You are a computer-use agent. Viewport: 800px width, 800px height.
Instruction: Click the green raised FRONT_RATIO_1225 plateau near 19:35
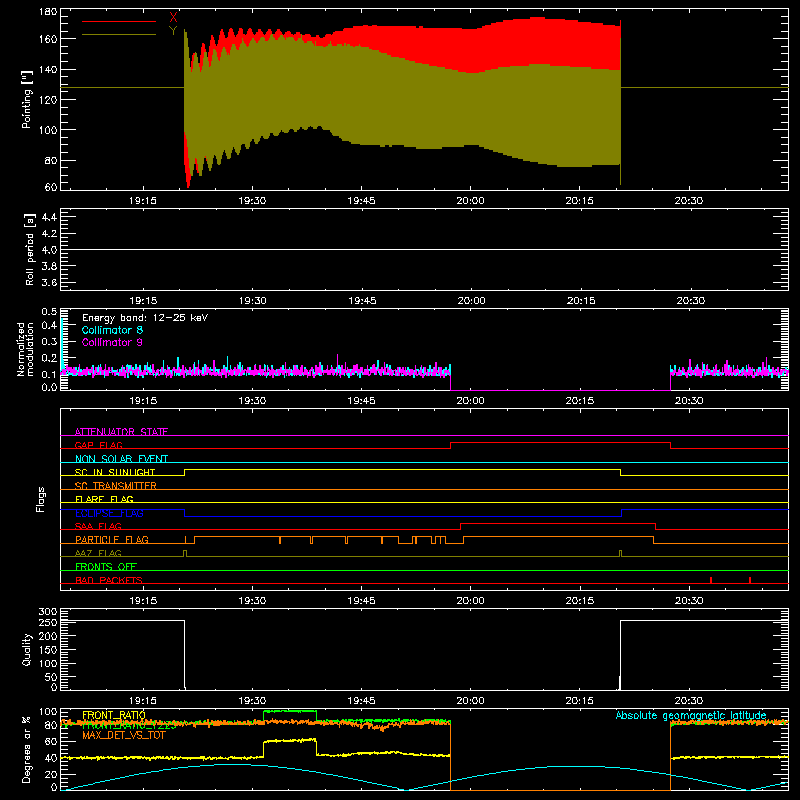click(x=290, y=711)
